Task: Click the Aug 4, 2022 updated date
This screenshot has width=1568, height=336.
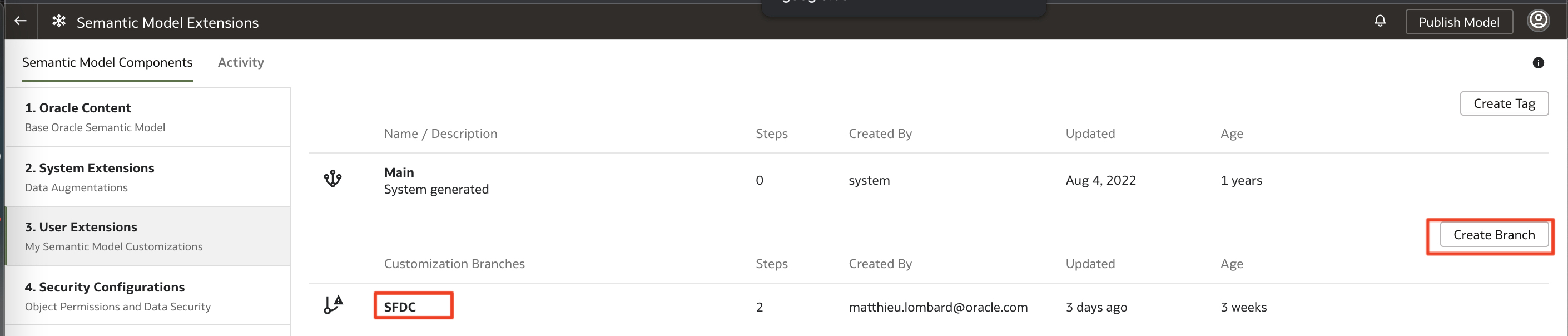Action: pyautogui.click(x=1100, y=180)
